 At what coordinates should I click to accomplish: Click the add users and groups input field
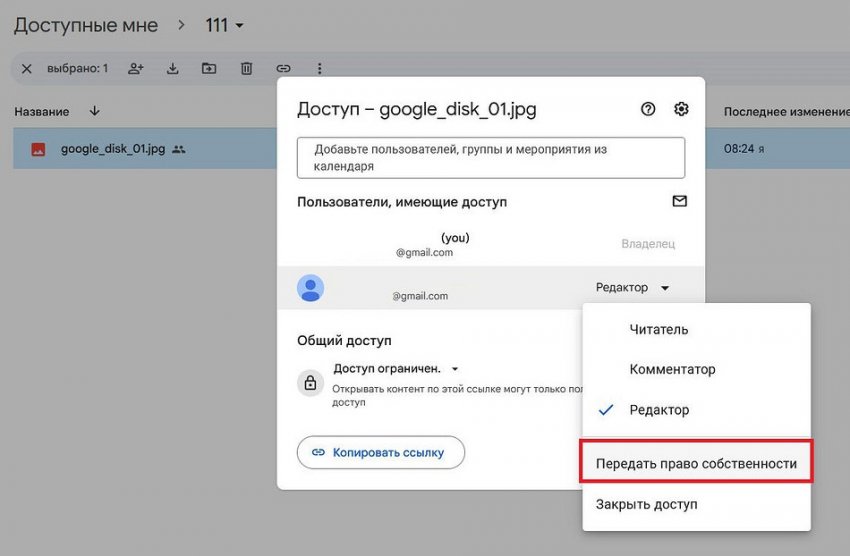click(x=490, y=158)
